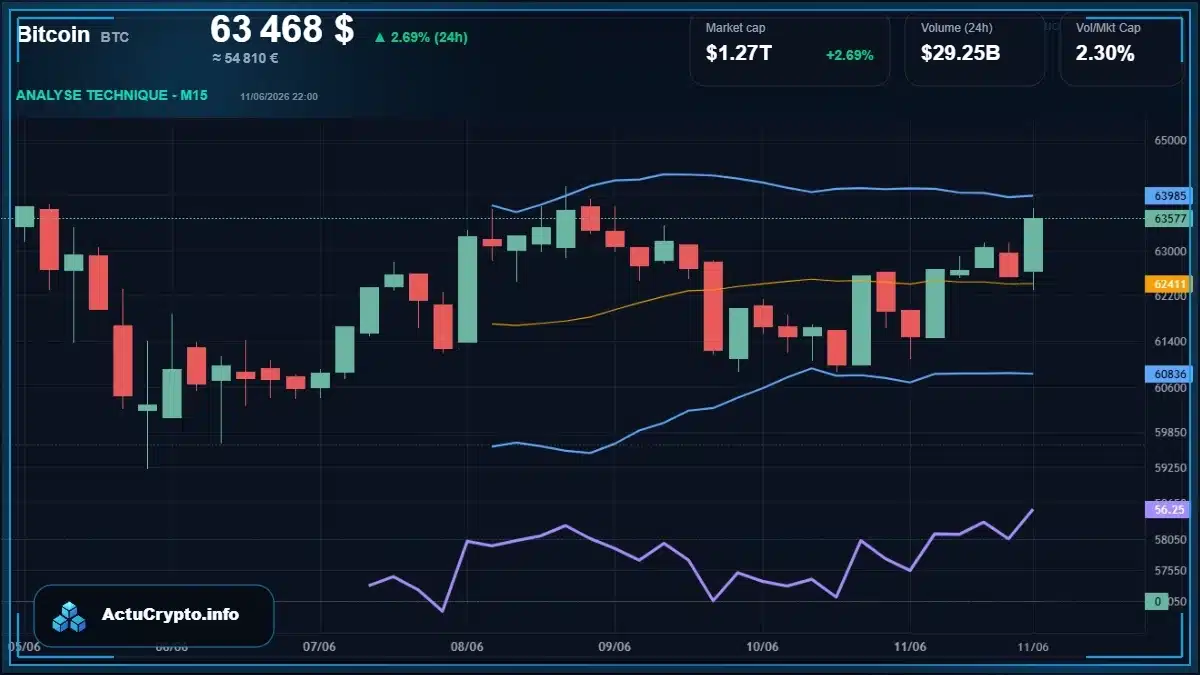Click the 07/06 date axis label
Screen dimensions: 1200x675
[x=319, y=647]
